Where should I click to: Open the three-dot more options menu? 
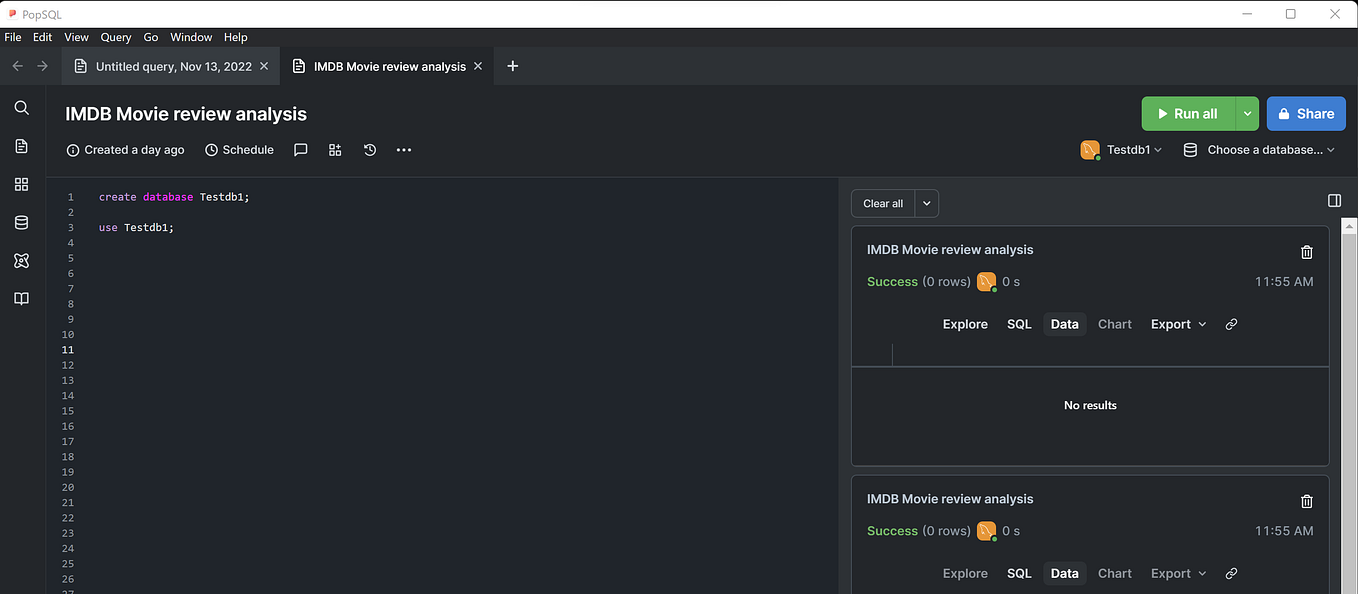tap(404, 150)
